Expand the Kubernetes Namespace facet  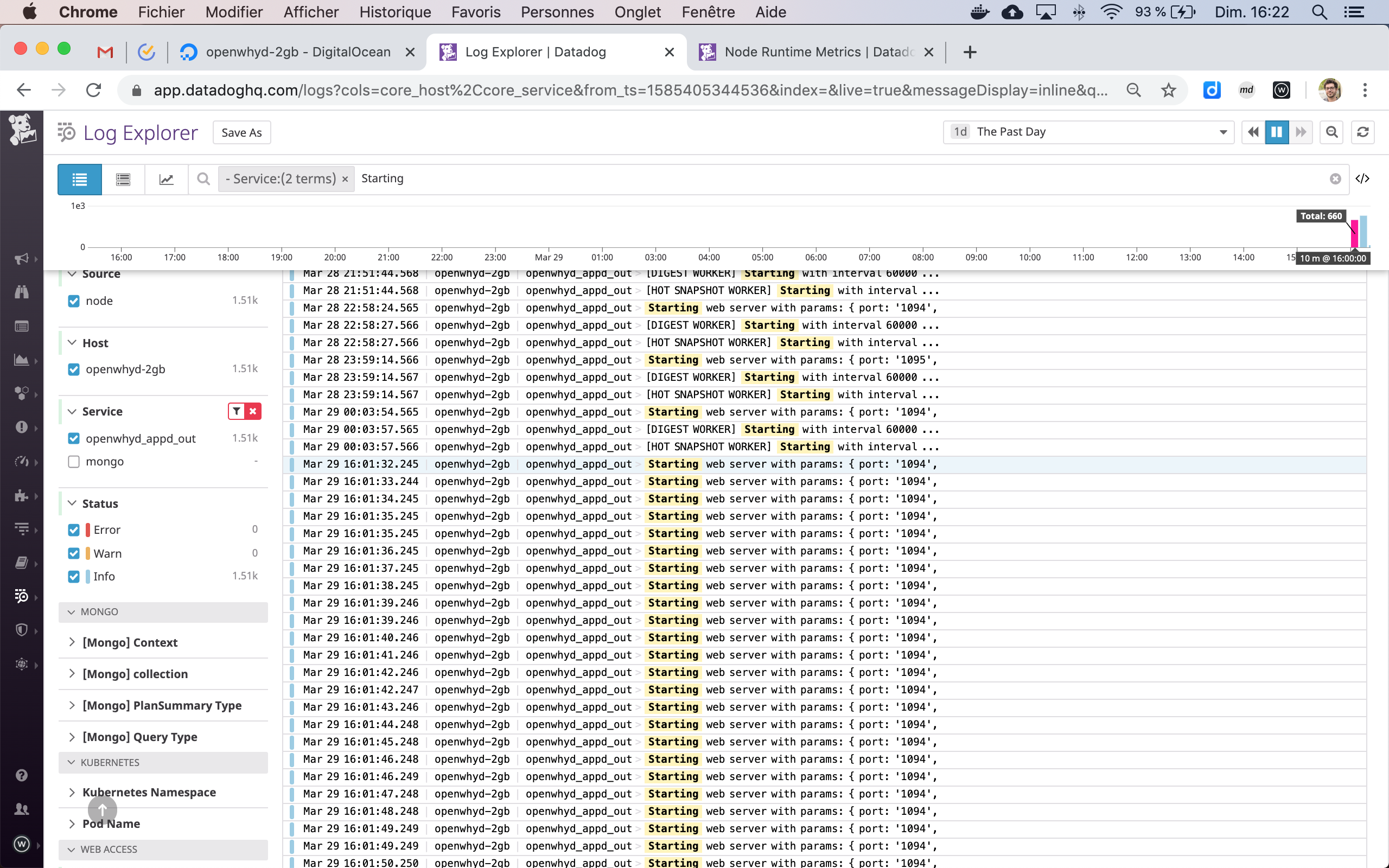click(71, 792)
